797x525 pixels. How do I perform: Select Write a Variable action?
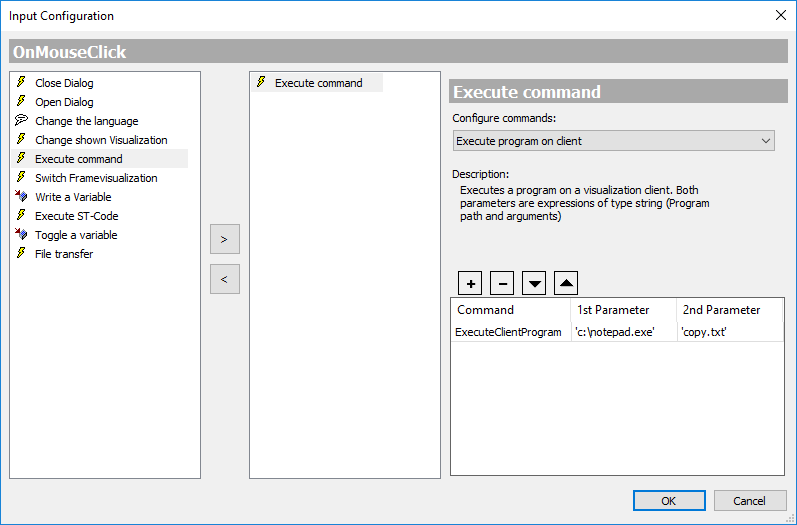pos(73,197)
